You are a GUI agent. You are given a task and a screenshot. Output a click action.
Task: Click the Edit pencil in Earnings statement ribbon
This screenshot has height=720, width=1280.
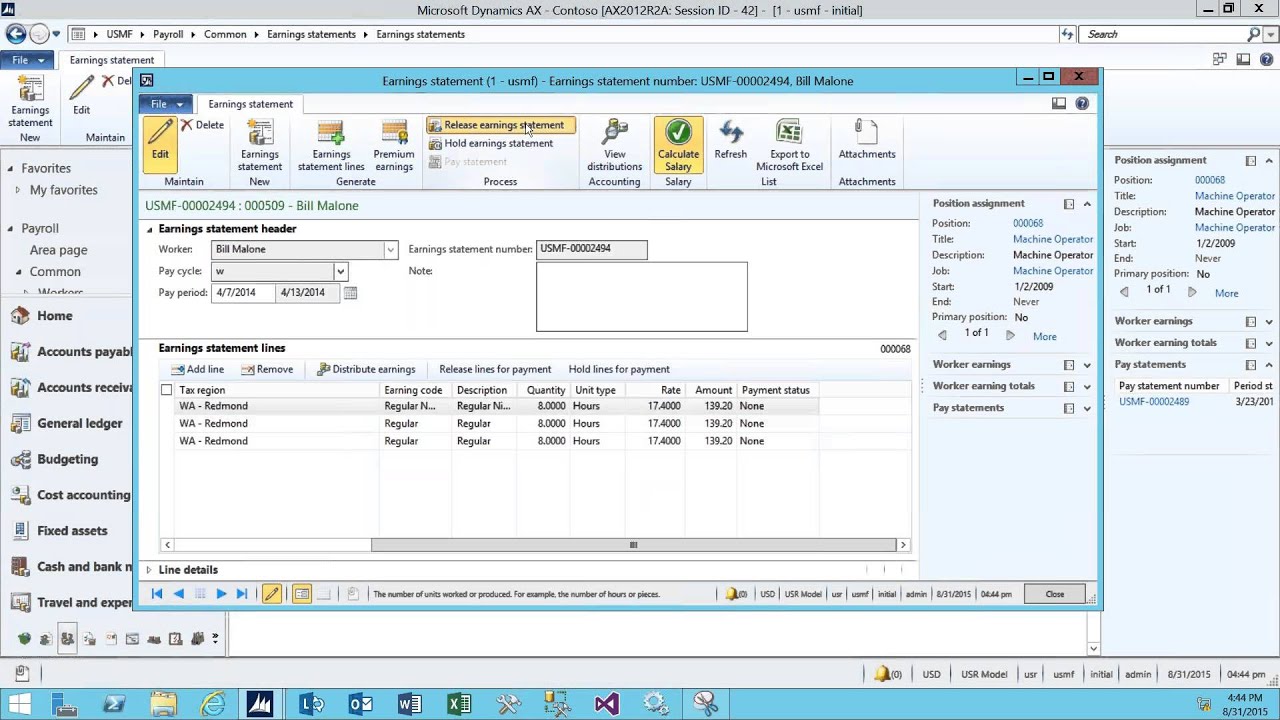click(160, 145)
